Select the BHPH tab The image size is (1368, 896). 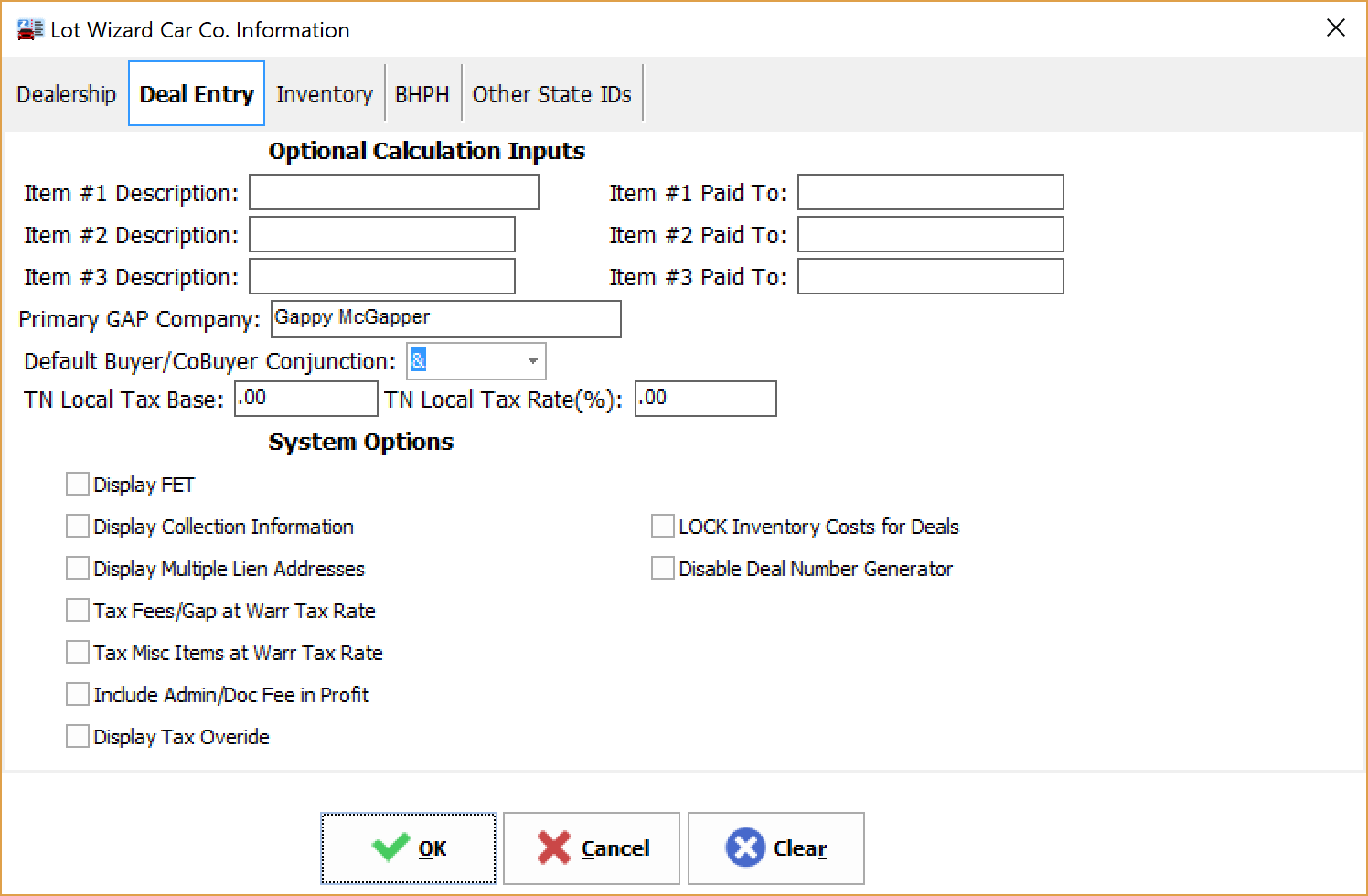pos(422,93)
